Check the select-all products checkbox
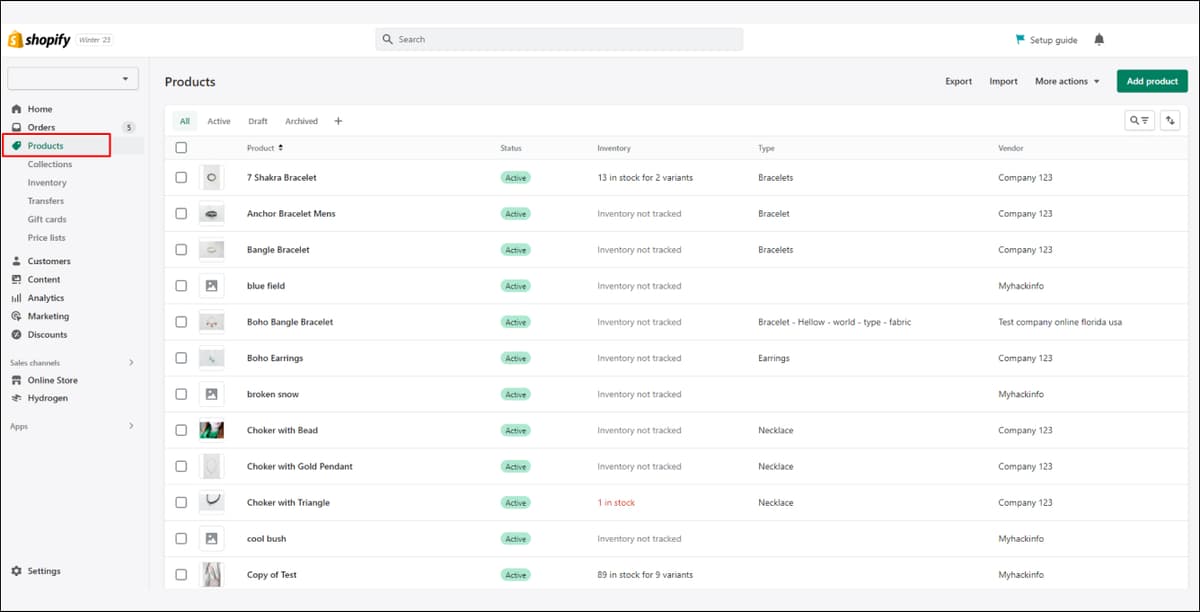This screenshot has height=612, width=1200. pyautogui.click(x=181, y=148)
